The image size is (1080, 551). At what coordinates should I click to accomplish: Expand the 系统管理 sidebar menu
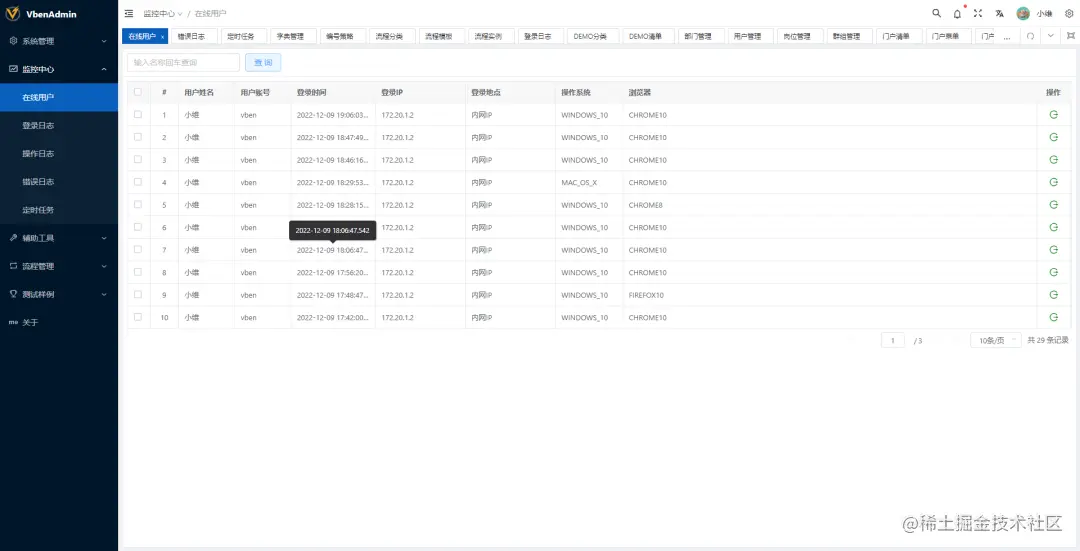[x=59, y=41]
